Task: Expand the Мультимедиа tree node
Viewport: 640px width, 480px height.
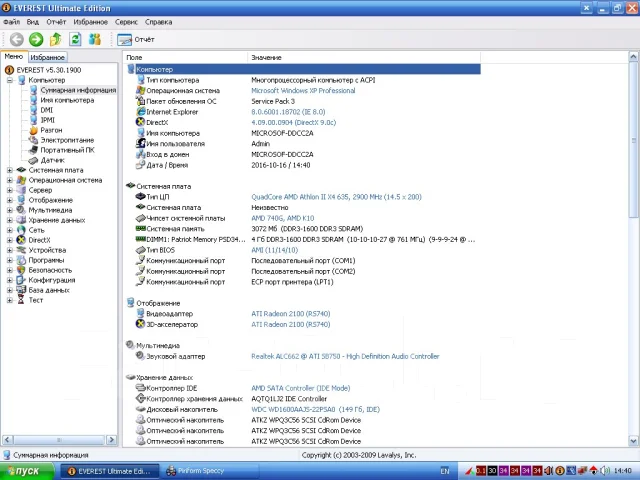Action: coord(10,210)
